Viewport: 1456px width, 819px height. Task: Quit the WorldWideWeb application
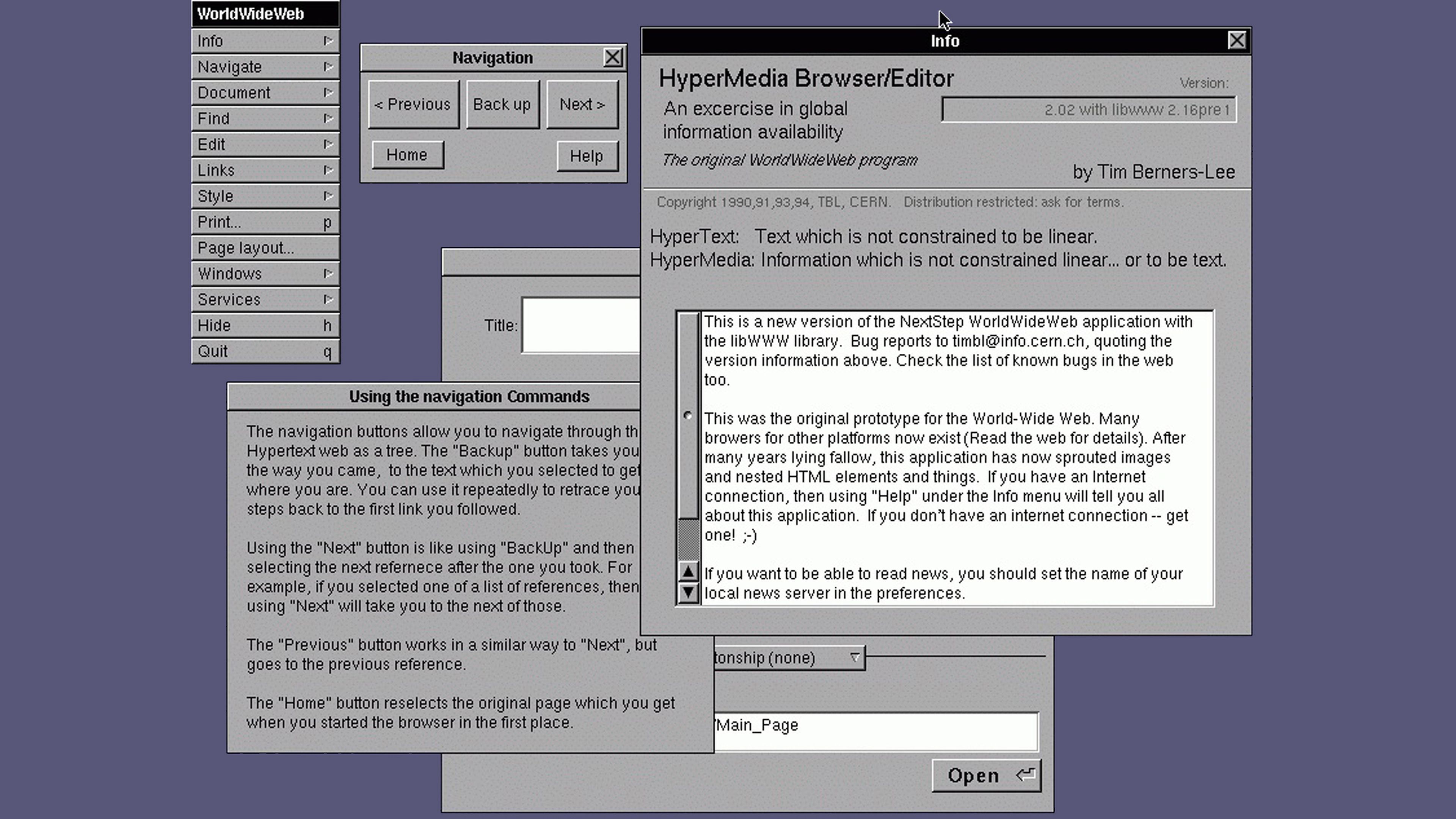point(265,351)
